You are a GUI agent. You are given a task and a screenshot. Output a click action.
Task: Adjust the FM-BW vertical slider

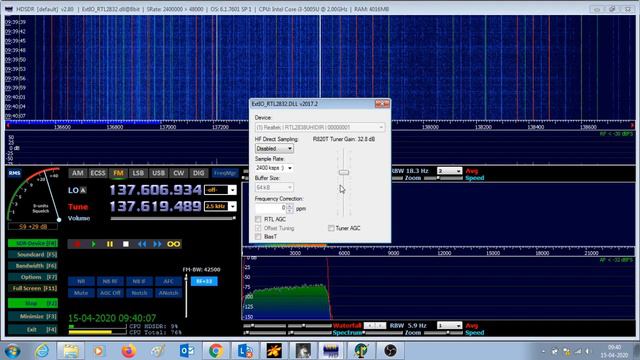point(186,296)
